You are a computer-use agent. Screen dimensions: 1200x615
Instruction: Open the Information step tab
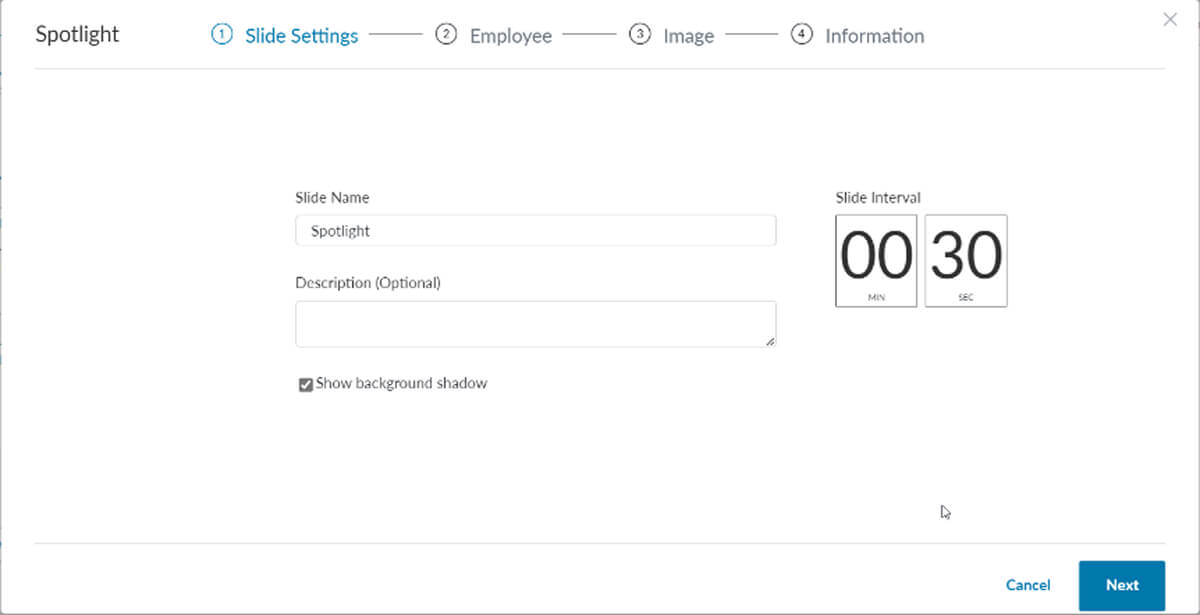click(x=874, y=36)
